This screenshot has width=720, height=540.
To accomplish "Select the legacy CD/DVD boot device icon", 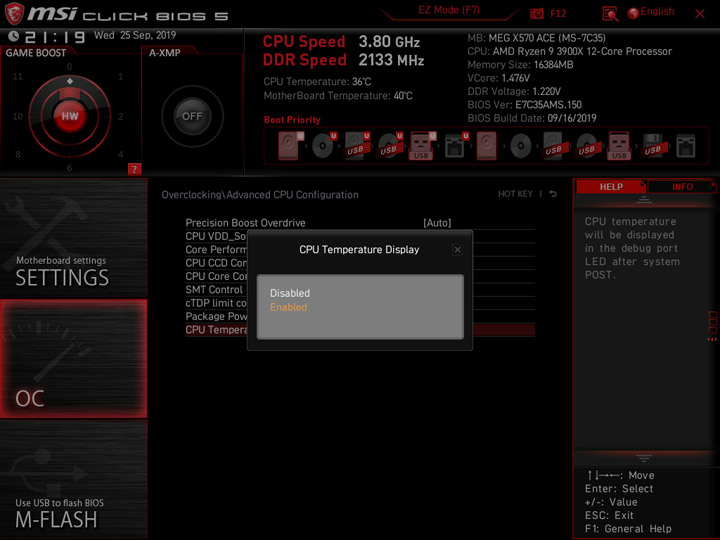I will (x=521, y=146).
